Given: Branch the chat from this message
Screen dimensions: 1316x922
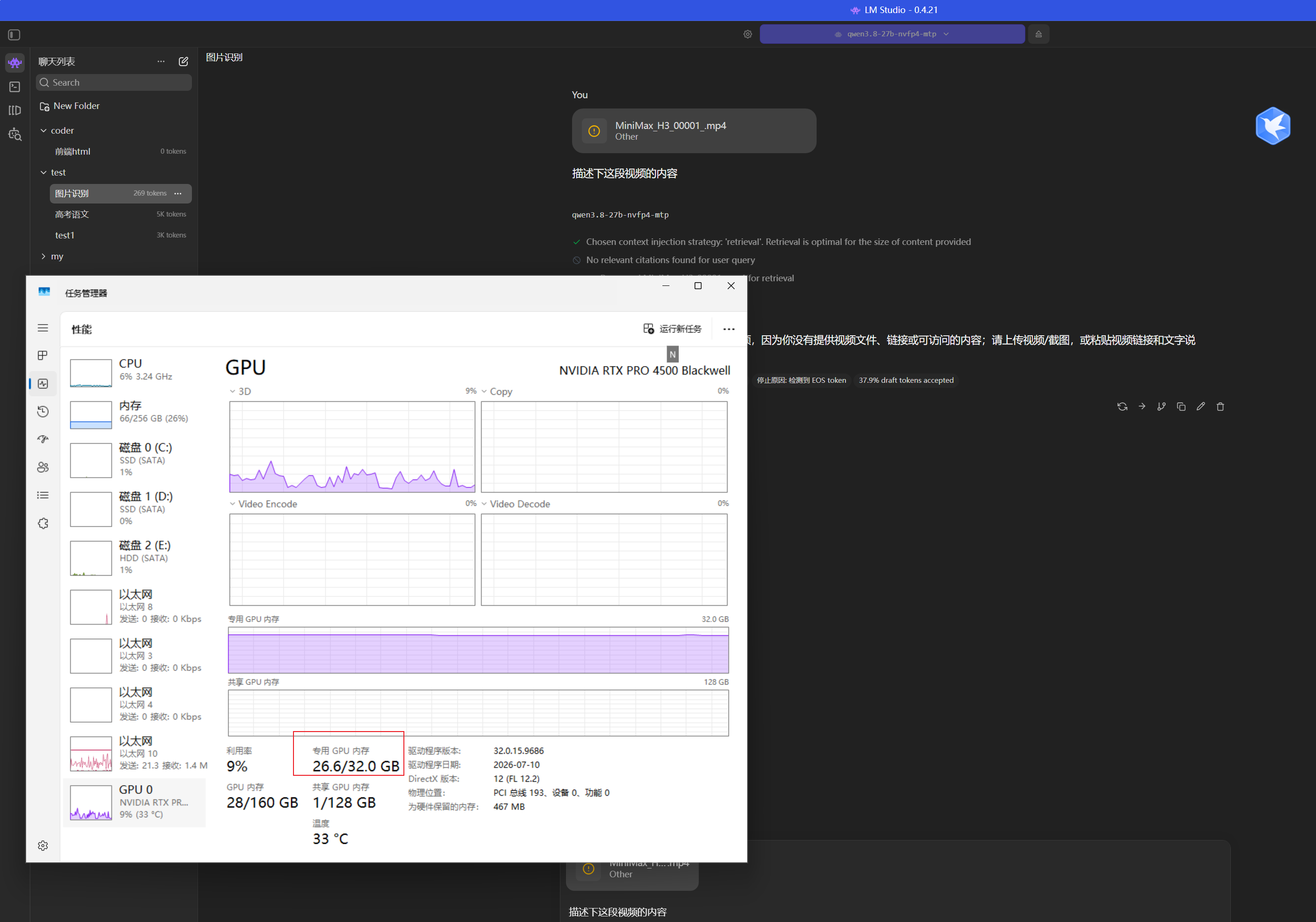Looking at the screenshot, I should click(1161, 406).
